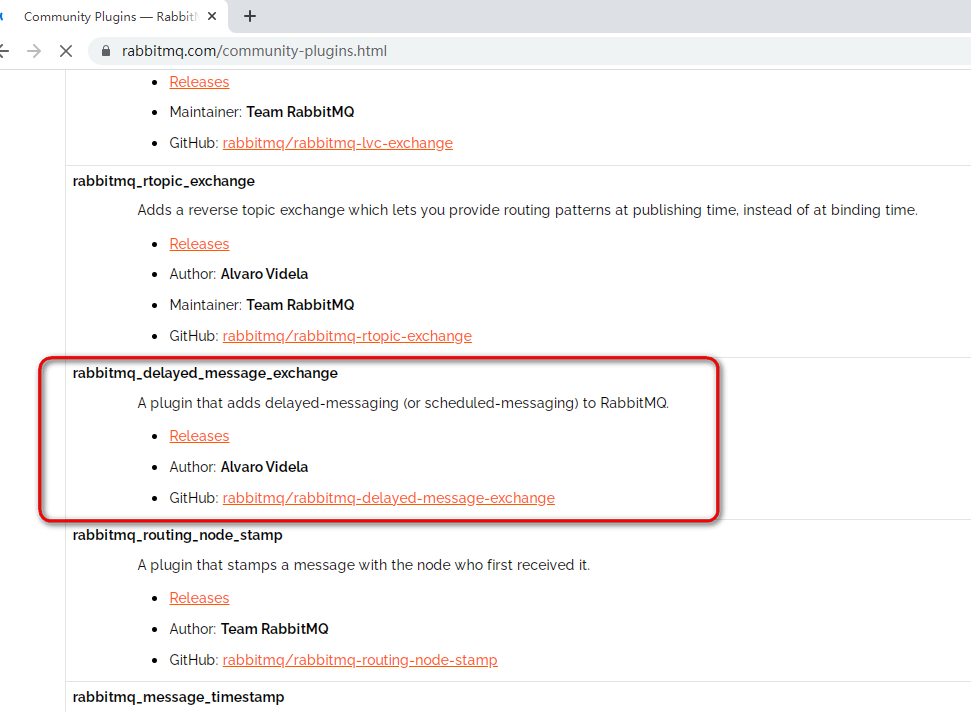971x712 pixels.
Task: Close the Community Plugins browser tab
Action: pos(212,16)
